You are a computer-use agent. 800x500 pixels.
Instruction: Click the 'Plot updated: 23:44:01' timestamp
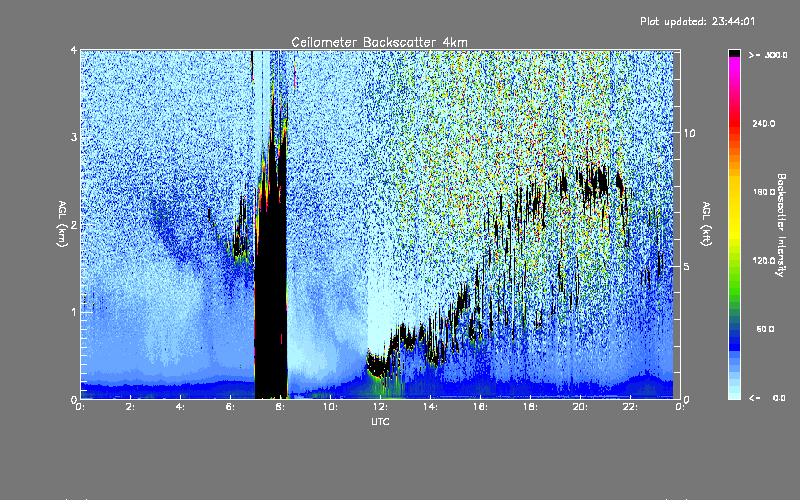tap(697, 21)
